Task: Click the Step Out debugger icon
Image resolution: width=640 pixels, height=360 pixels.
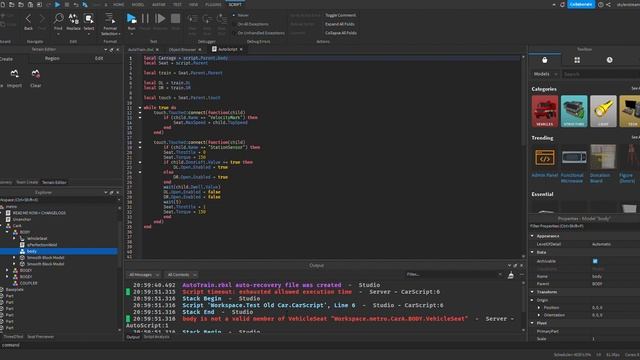Action: pos(222,19)
